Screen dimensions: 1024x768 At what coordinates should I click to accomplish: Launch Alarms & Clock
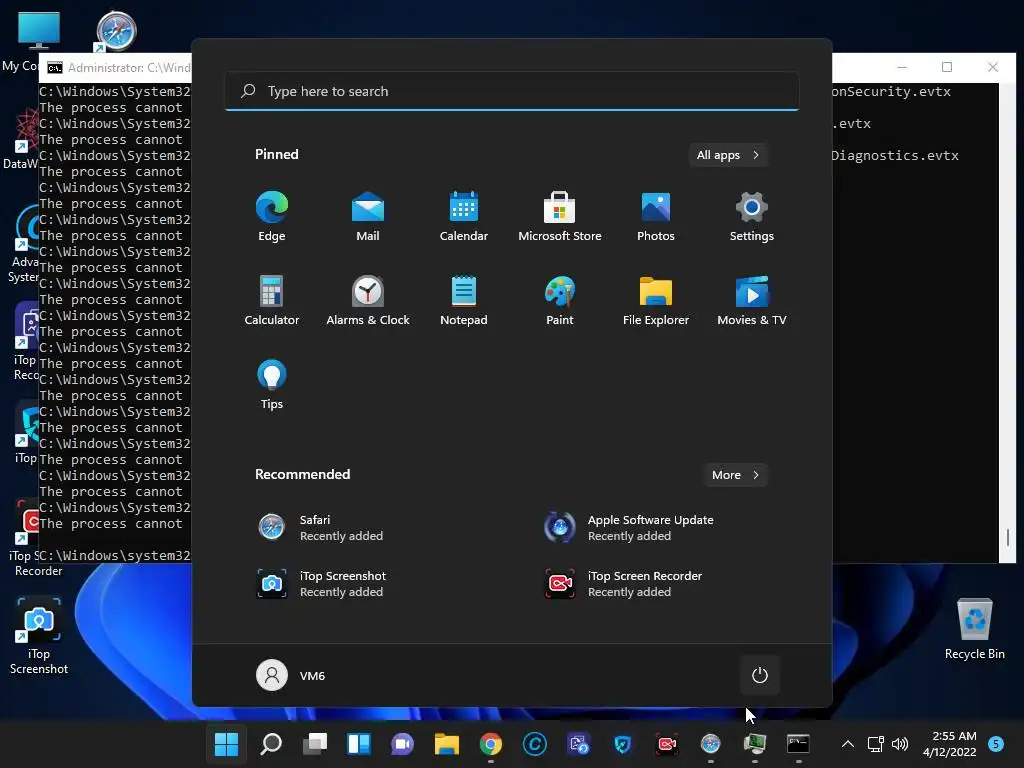[368, 300]
